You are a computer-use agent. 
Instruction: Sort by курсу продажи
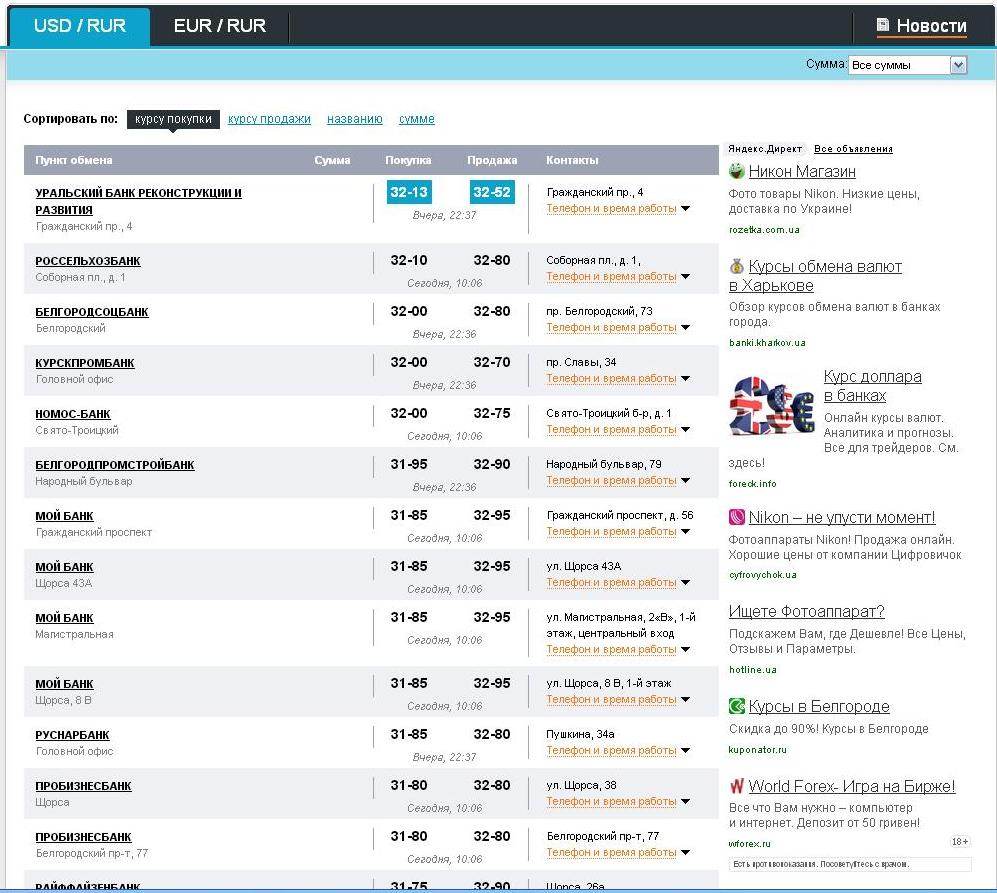(269, 119)
